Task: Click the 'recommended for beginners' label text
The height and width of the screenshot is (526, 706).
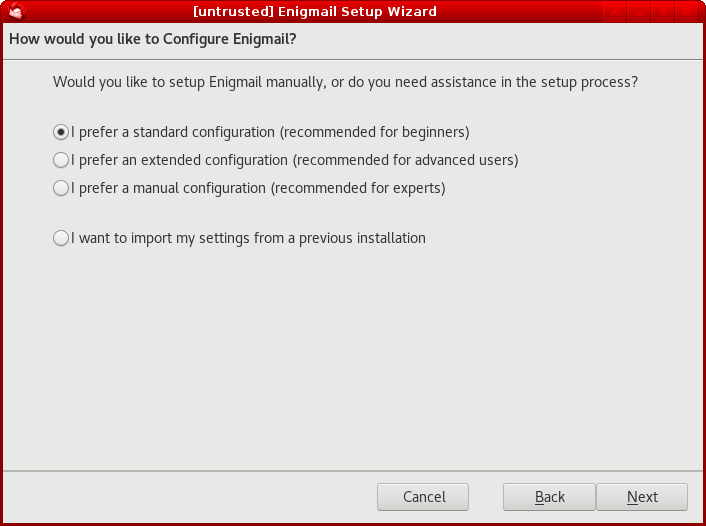Action: click(375, 132)
